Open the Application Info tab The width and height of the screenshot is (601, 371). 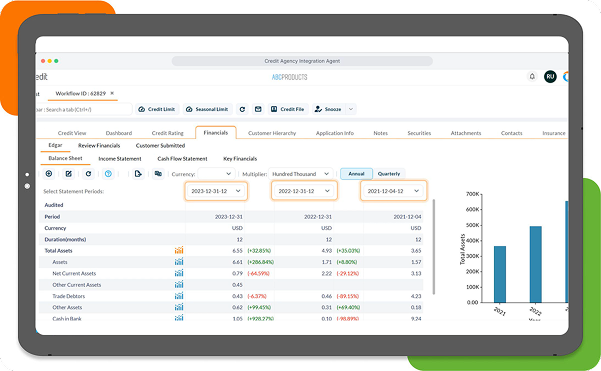click(x=335, y=133)
